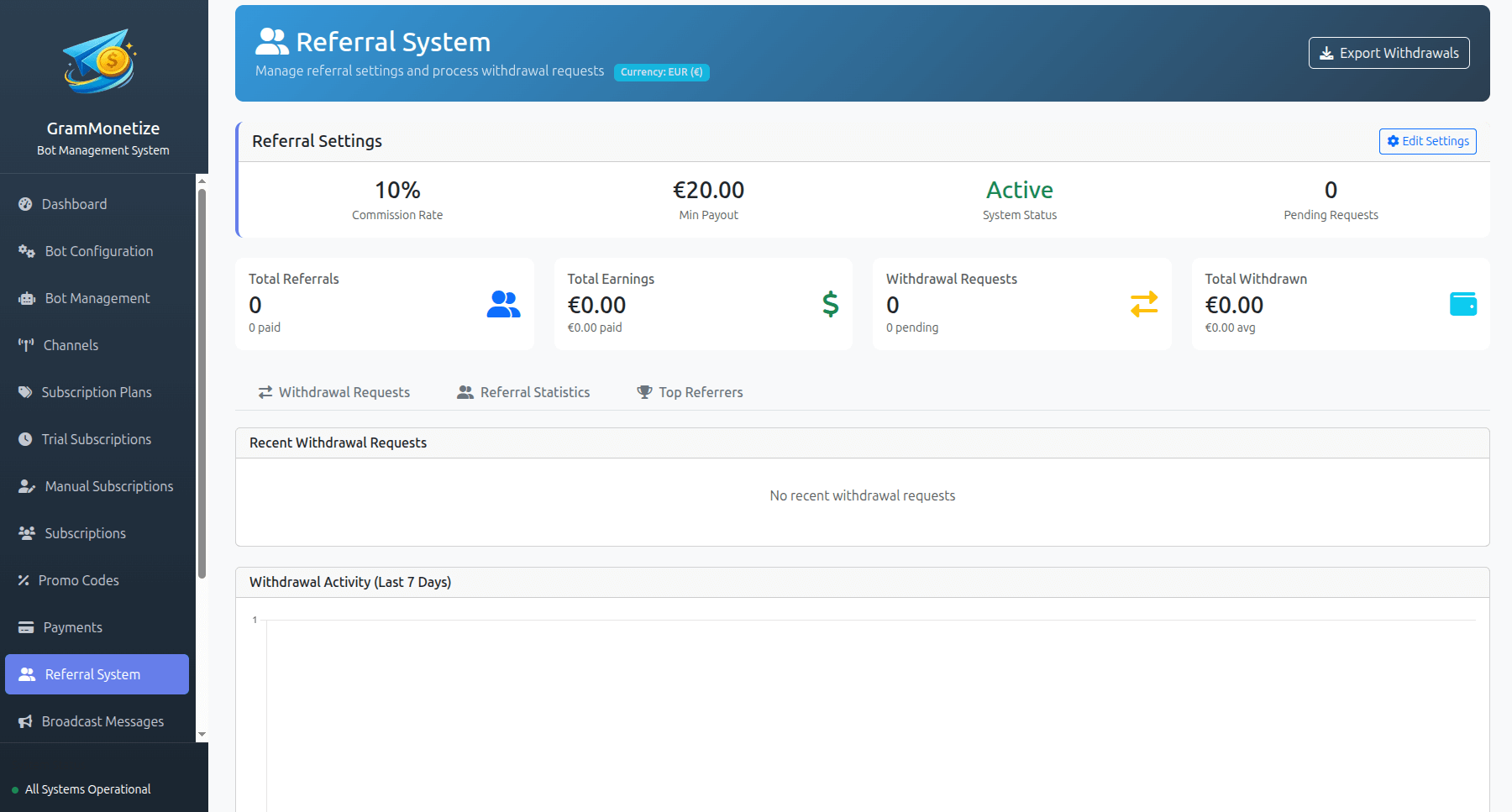The height and width of the screenshot is (812, 1512).
Task: Select the Promo Codes percent icon
Action: [24, 580]
